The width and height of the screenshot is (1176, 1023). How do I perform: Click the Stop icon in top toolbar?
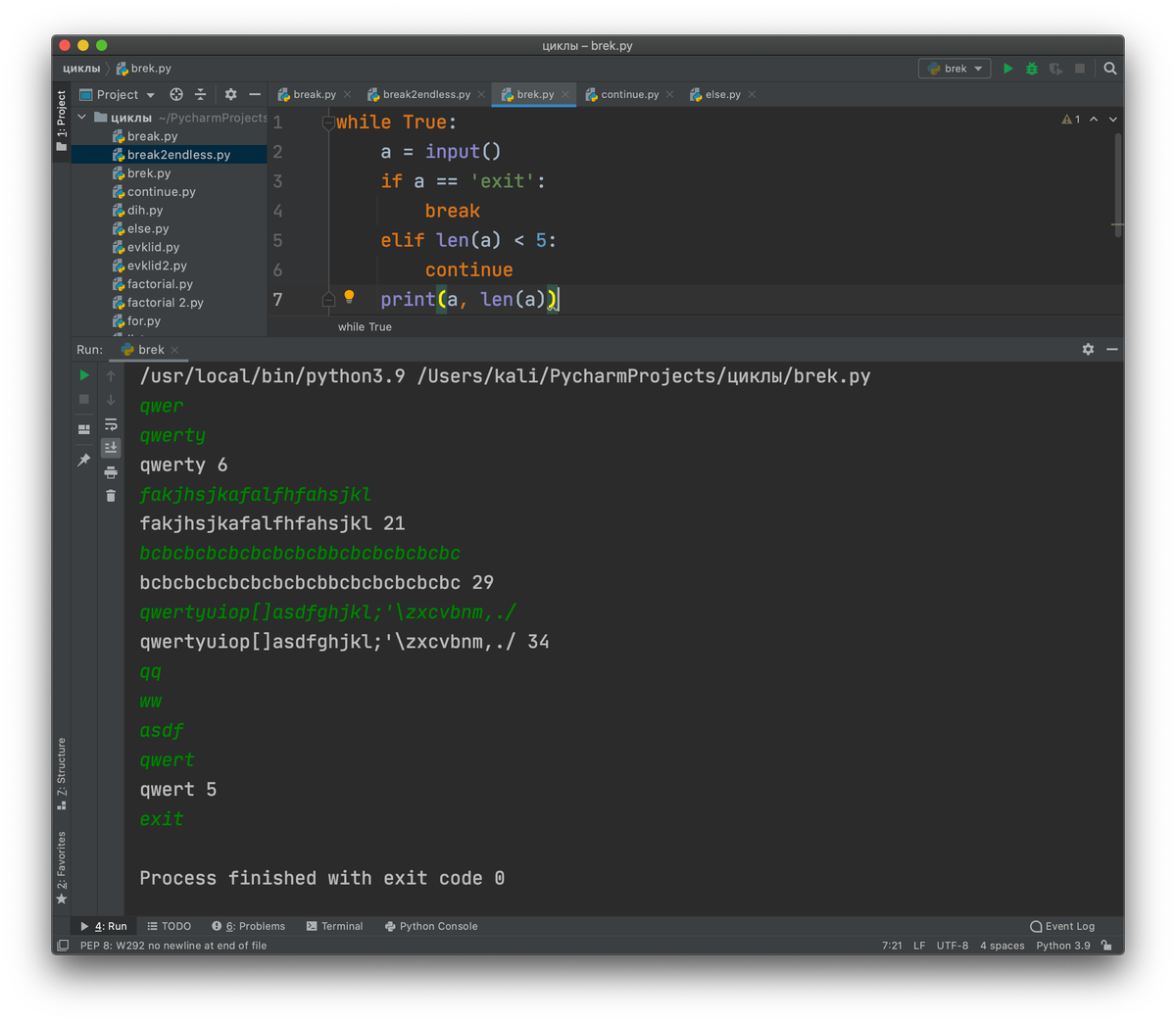point(1080,69)
